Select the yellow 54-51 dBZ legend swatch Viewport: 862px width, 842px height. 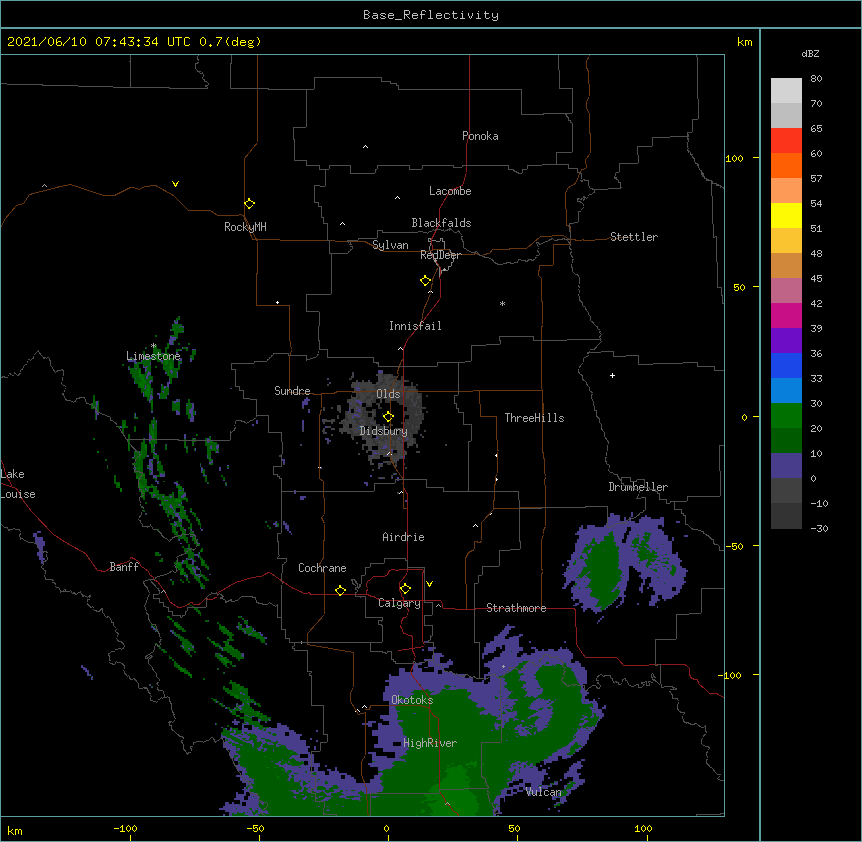click(786, 215)
